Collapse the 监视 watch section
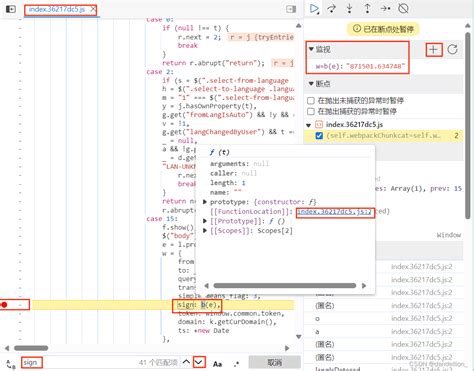 pos(311,49)
